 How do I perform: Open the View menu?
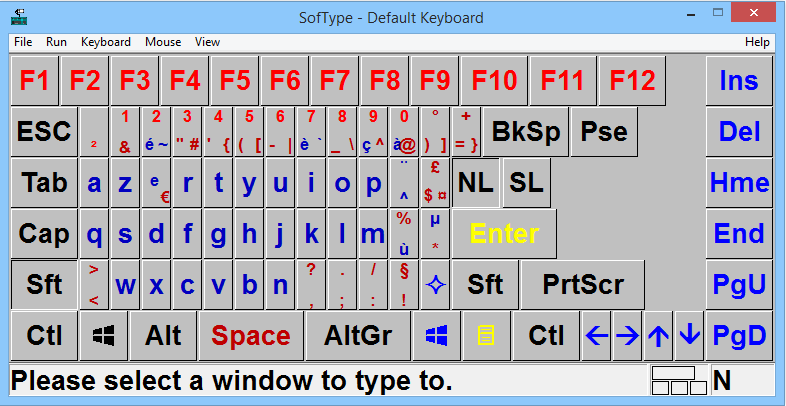point(207,42)
